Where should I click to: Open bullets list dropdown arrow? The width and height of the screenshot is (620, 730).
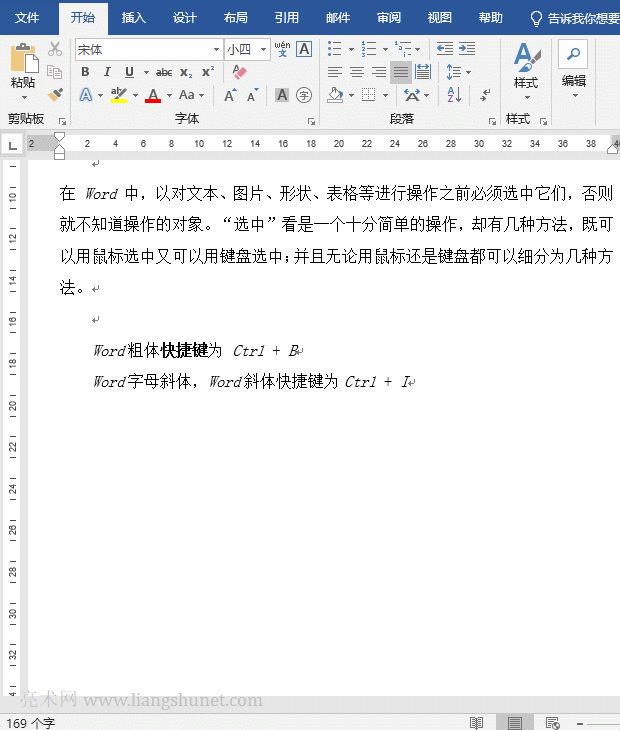pyautogui.click(x=351, y=49)
